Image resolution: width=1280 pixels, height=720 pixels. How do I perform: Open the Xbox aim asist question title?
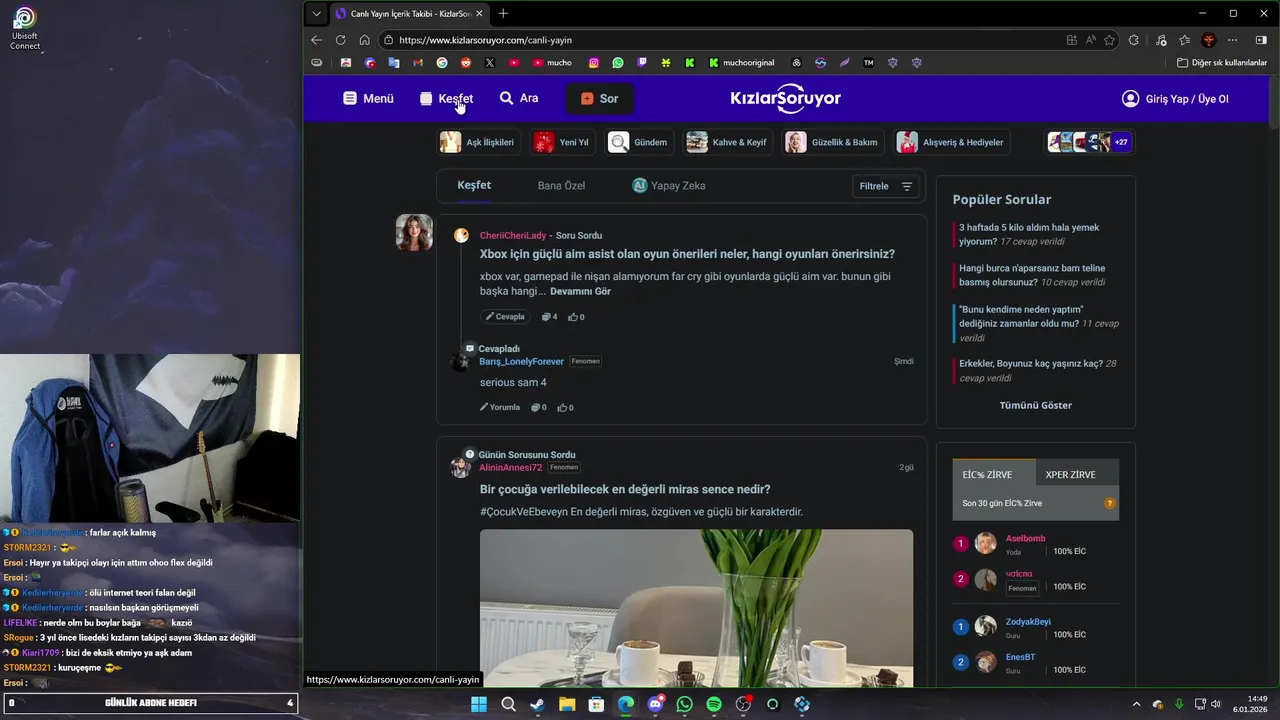(x=687, y=254)
